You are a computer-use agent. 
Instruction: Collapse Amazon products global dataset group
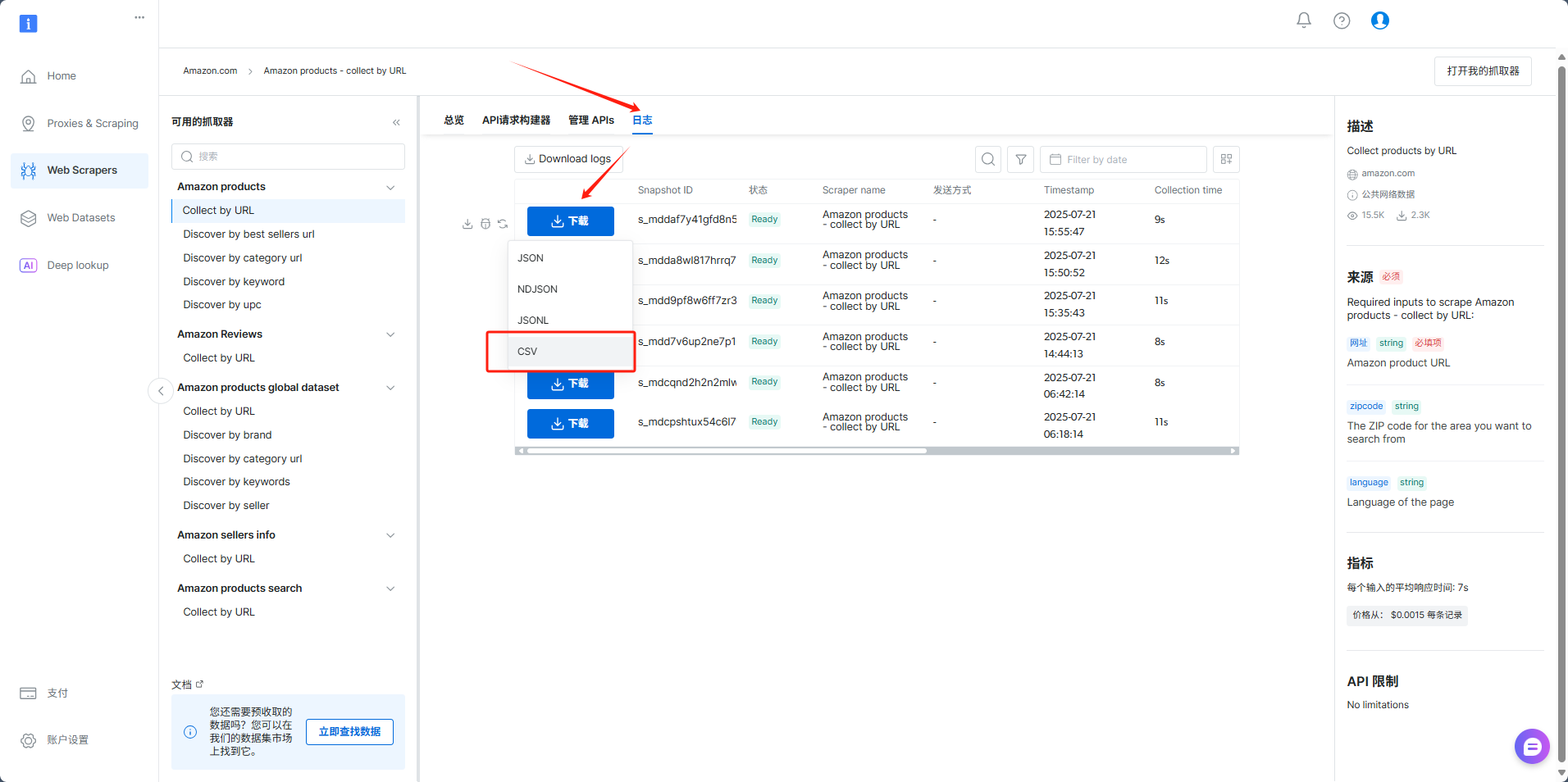[x=390, y=388]
